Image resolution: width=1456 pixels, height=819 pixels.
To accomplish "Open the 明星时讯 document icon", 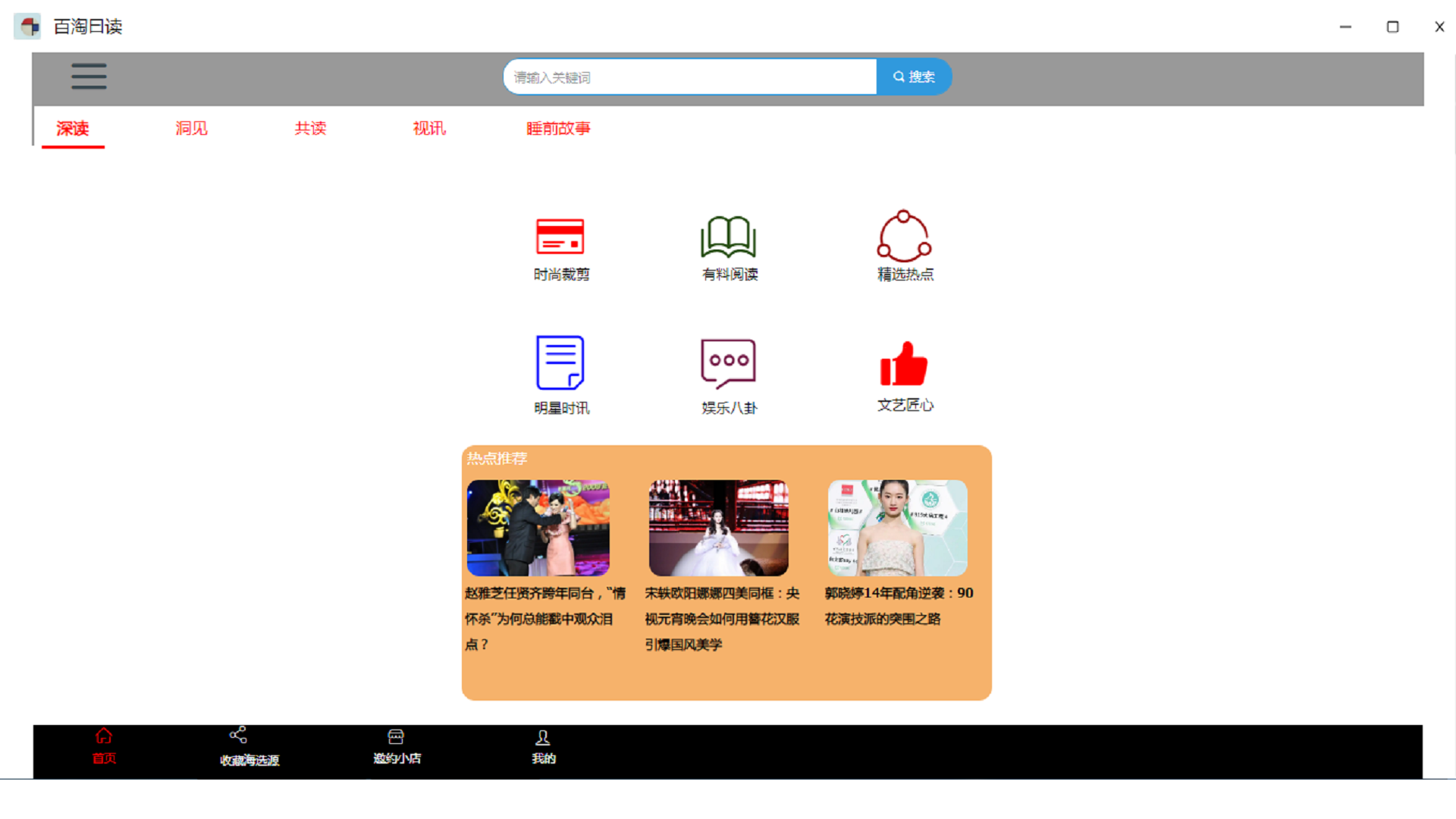I will 560,362.
